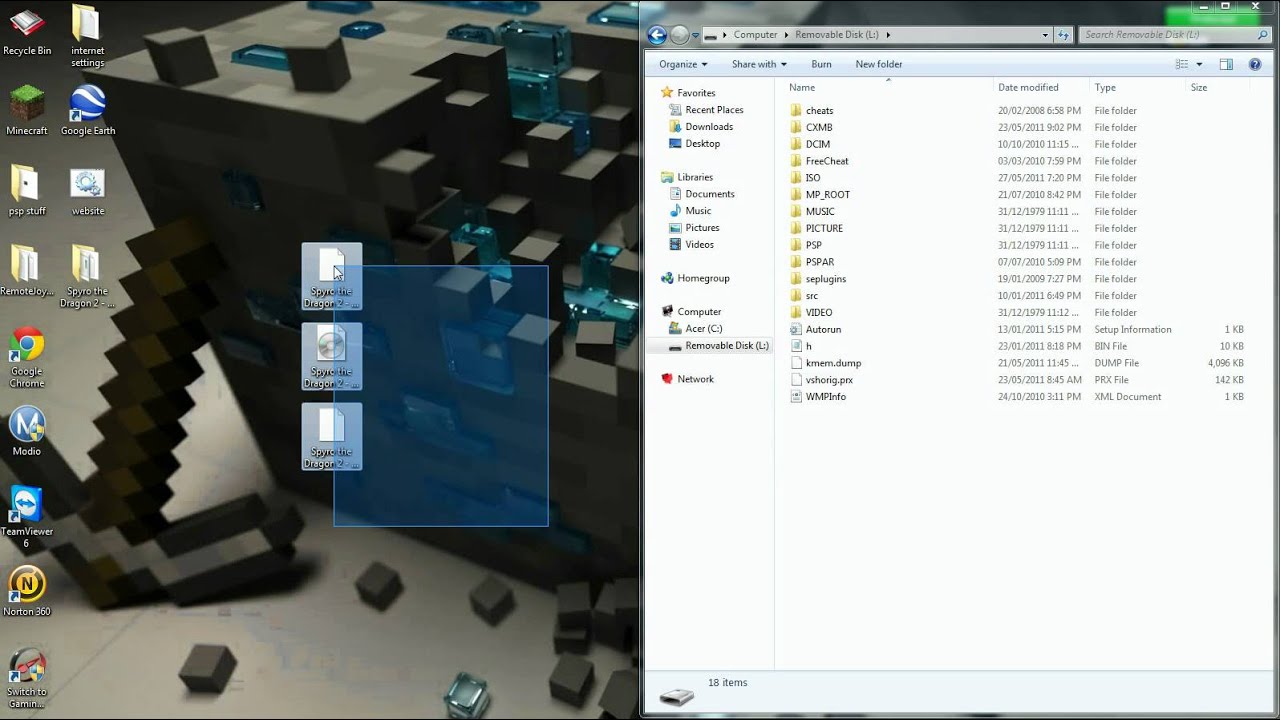Select the WMPInfo XML document icon
Screen dimensions: 1280x720
tap(796, 397)
